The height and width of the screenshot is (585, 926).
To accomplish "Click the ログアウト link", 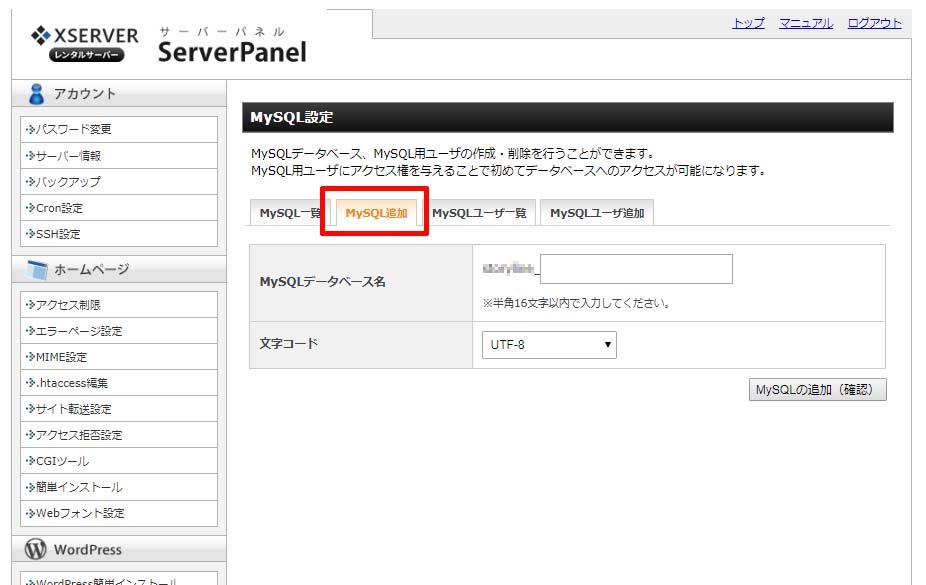I will point(874,23).
